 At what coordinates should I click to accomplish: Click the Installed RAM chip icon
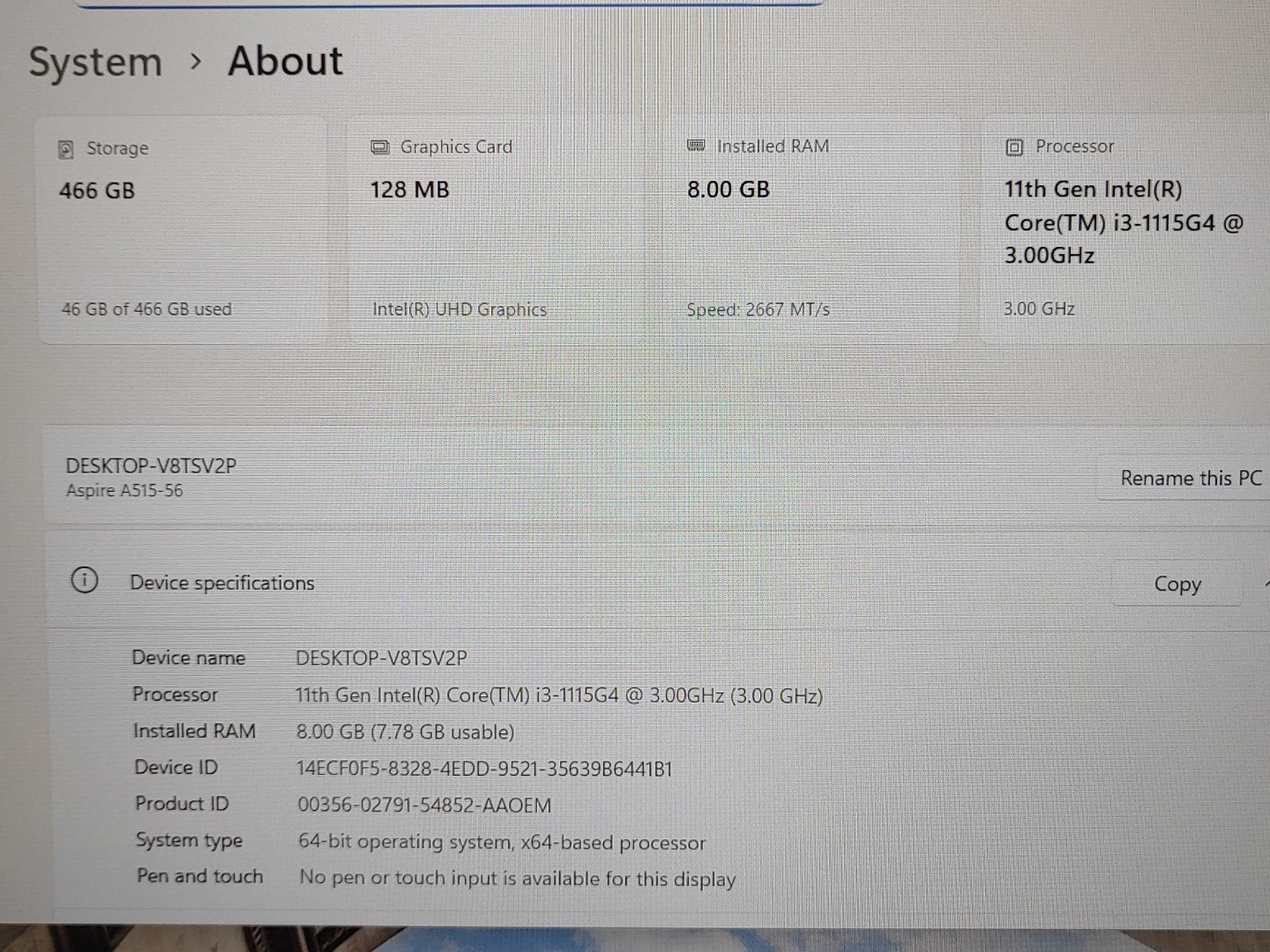pos(696,145)
